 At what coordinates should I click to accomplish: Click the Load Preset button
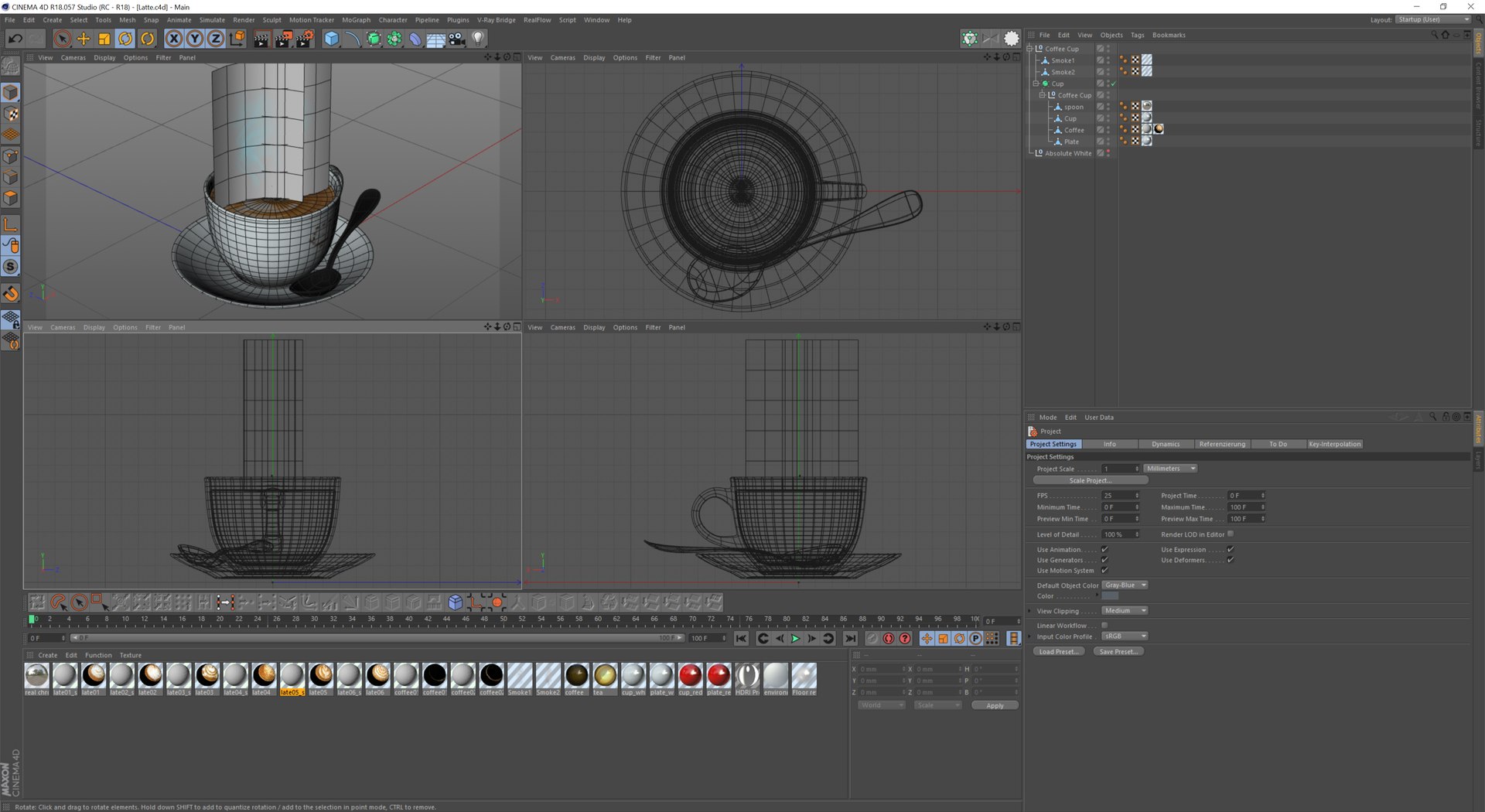click(1057, 652)
